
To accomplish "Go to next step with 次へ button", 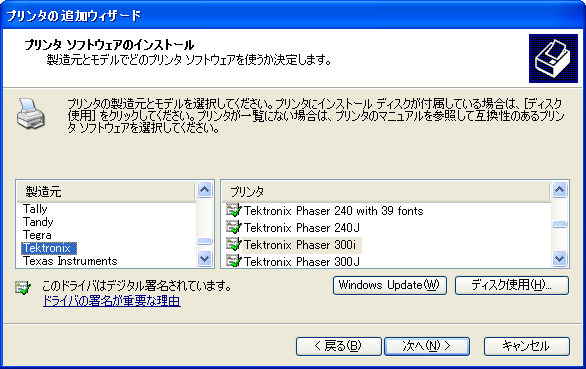I will (x=427, y=346).
